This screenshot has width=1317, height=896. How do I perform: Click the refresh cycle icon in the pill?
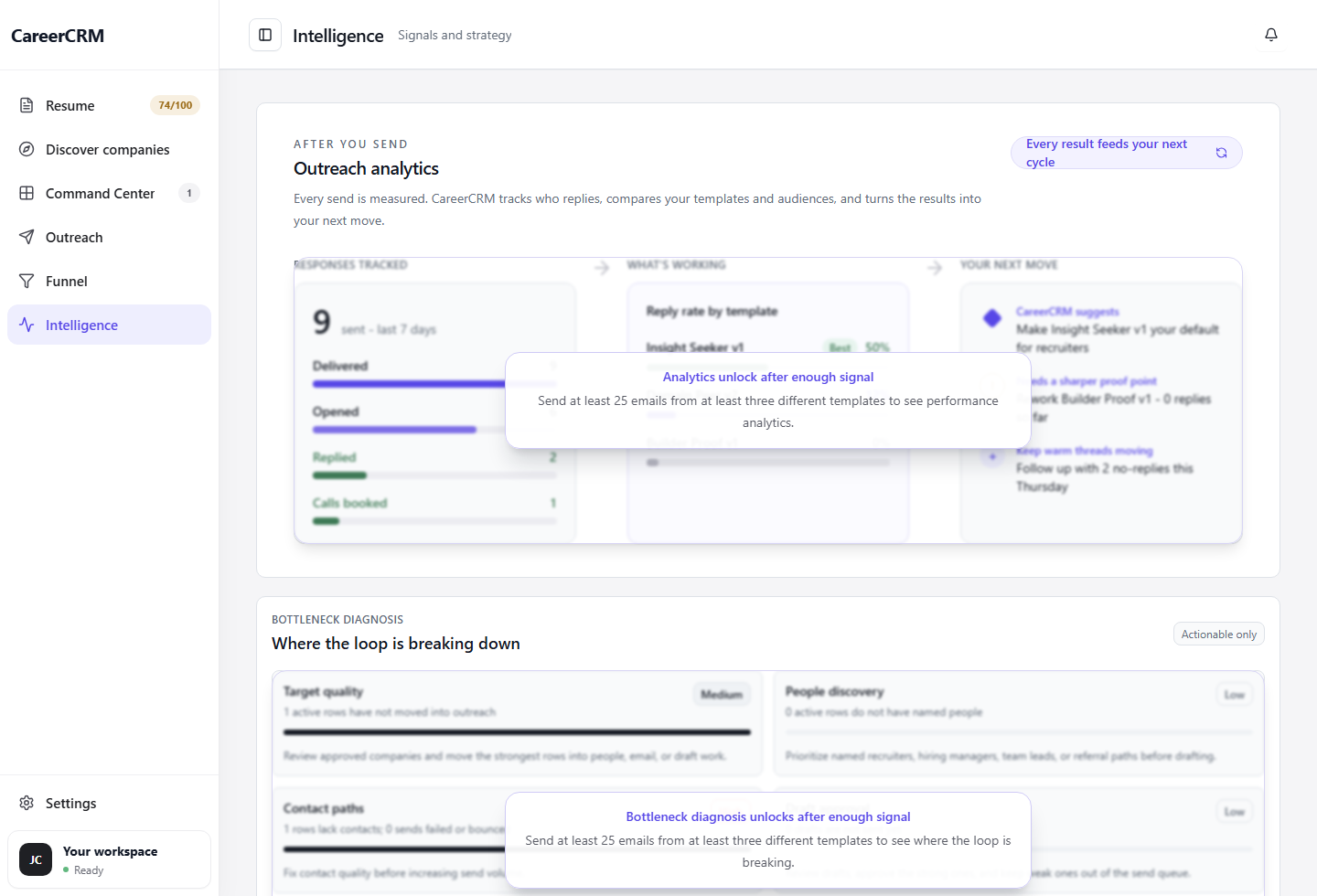click(x=1221, y=153)
